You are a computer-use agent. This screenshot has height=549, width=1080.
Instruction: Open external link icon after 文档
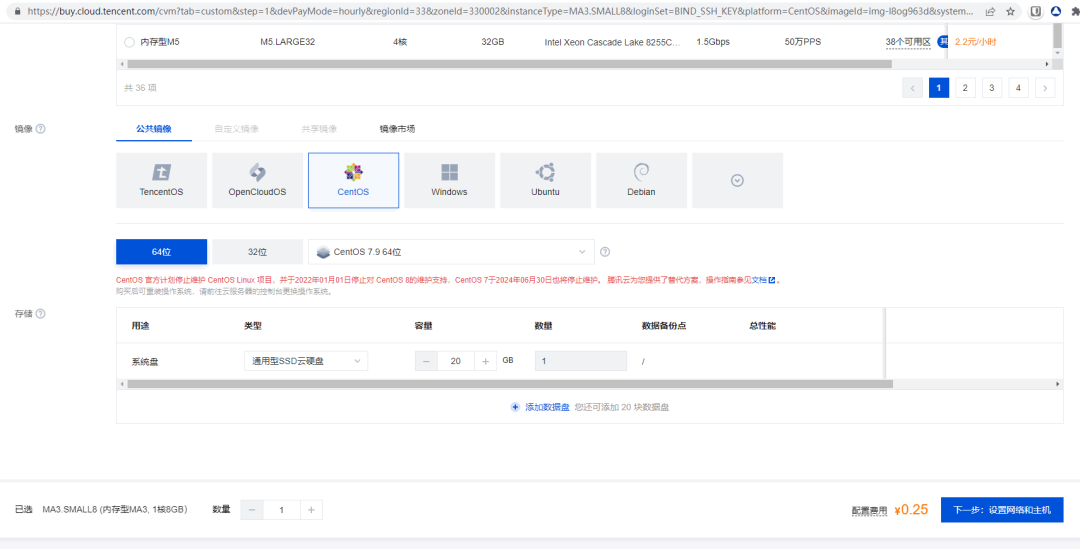click(x=771, y=280)
